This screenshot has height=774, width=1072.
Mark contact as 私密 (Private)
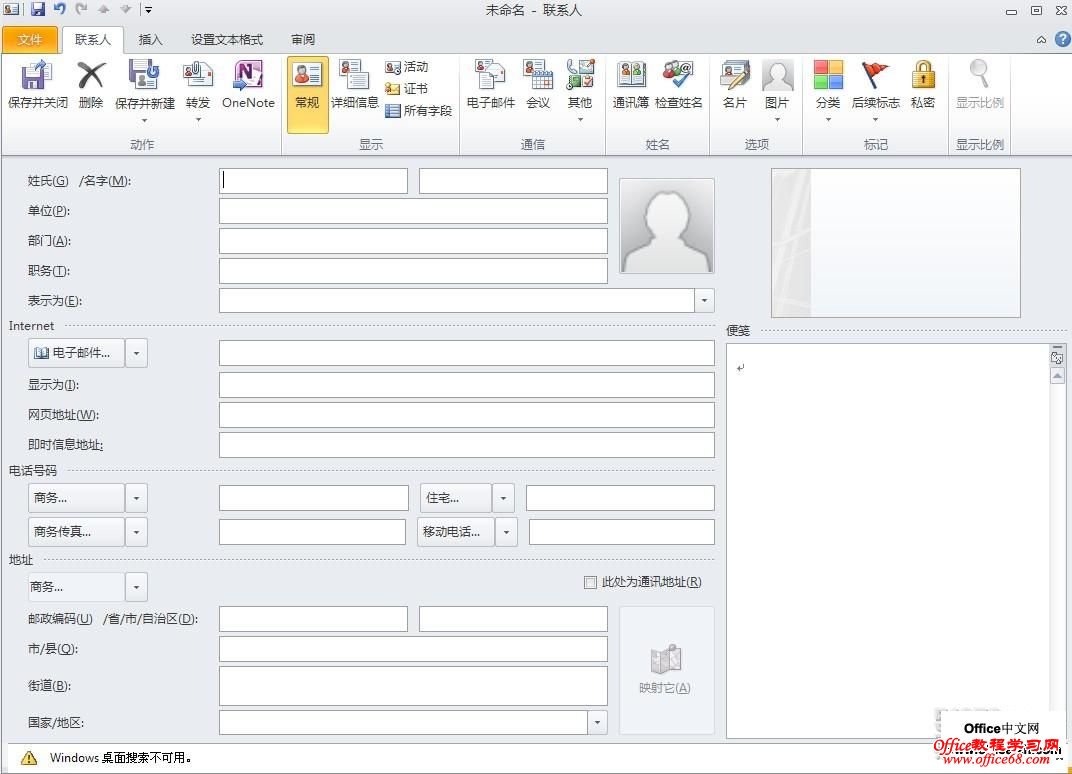coord(922,90)
